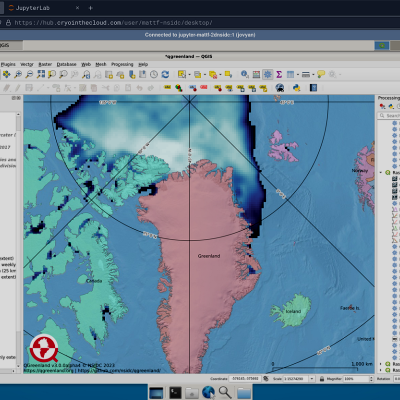Open the Python Console icon
The height and width of the screenshot is (400, 400).
point(296,88)
